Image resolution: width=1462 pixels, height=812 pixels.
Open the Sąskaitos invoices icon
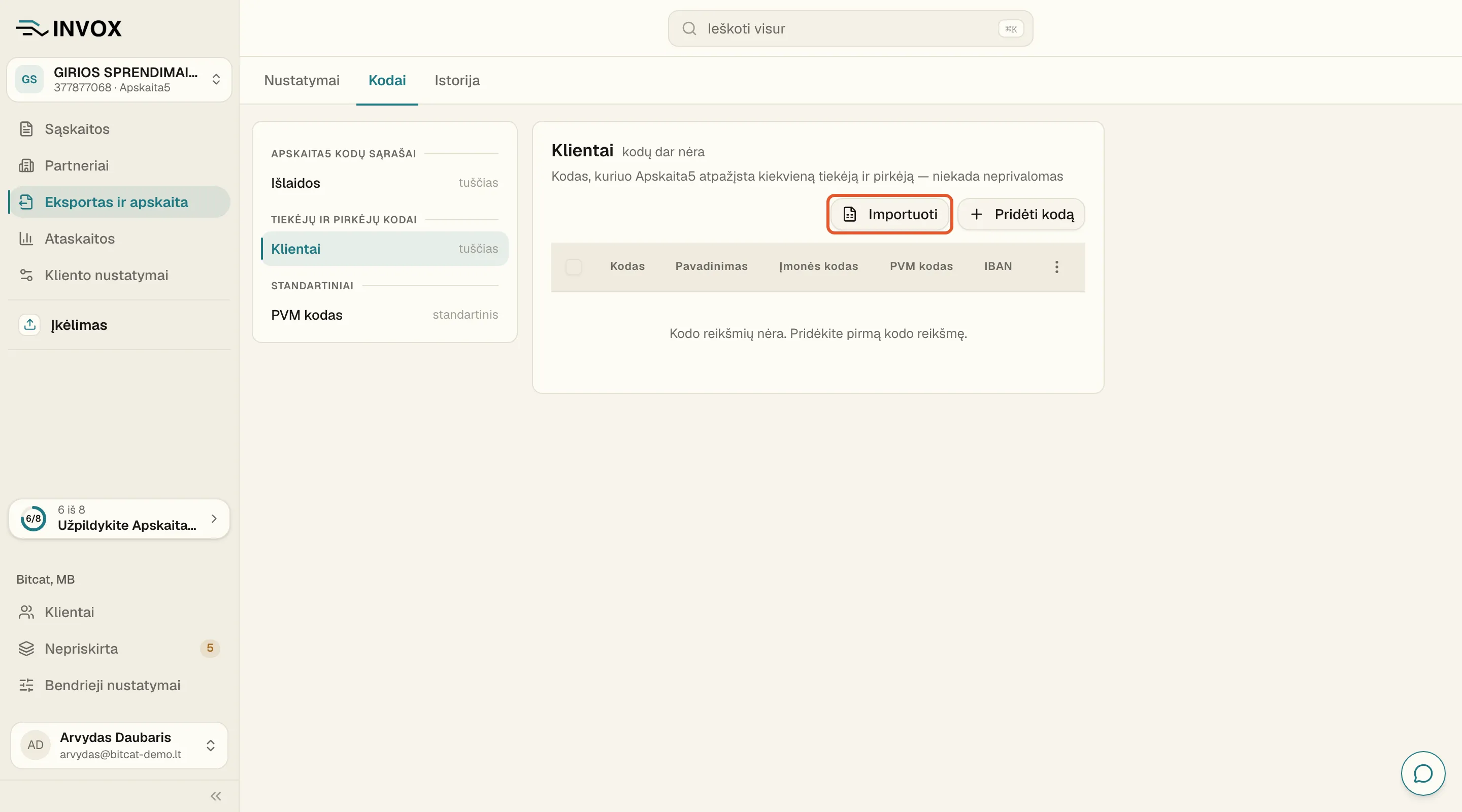point(26,129)
